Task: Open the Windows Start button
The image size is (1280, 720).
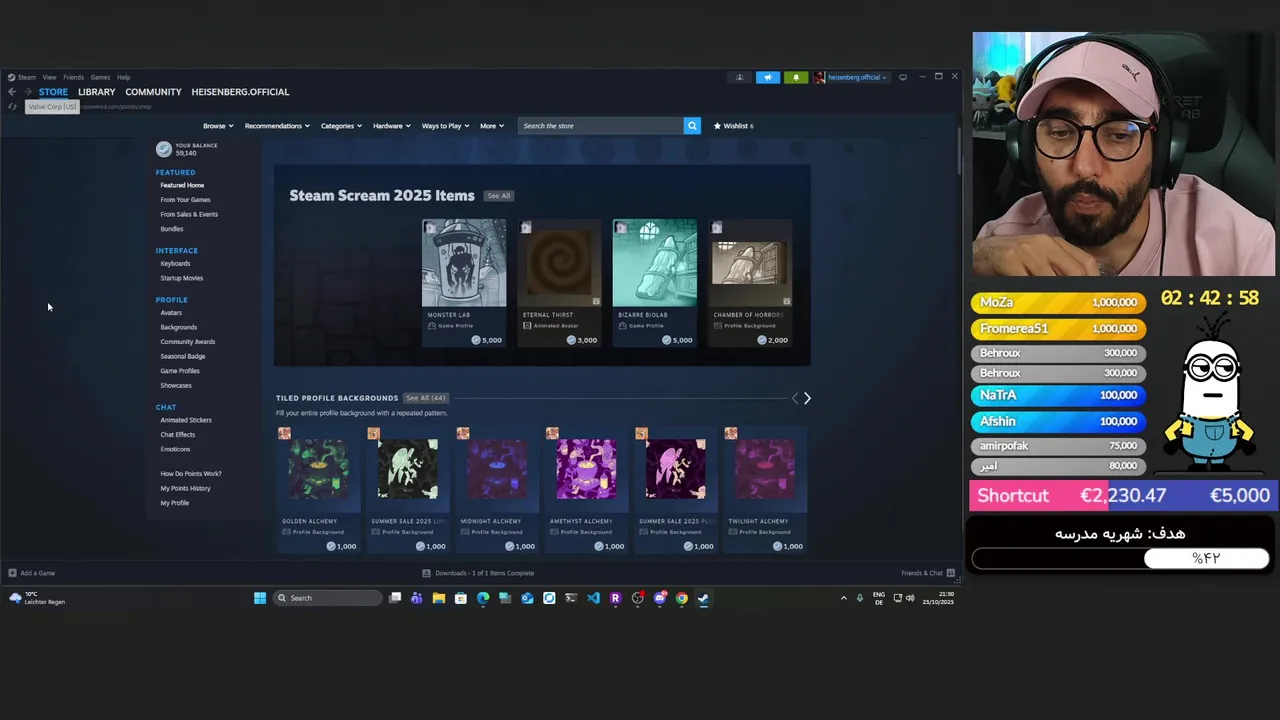Action: click(260, 598)
